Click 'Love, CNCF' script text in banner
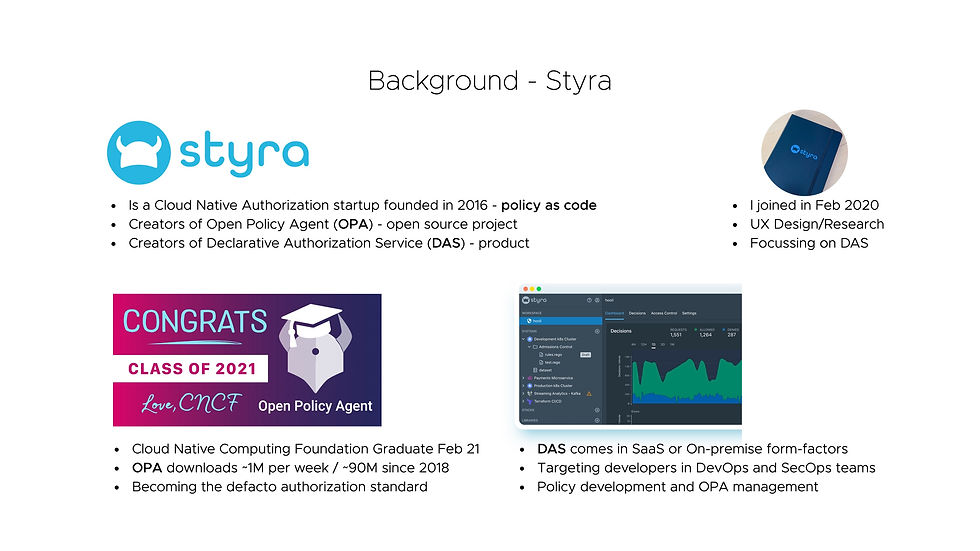Viewport: 980px width, 551px height. 191,404
